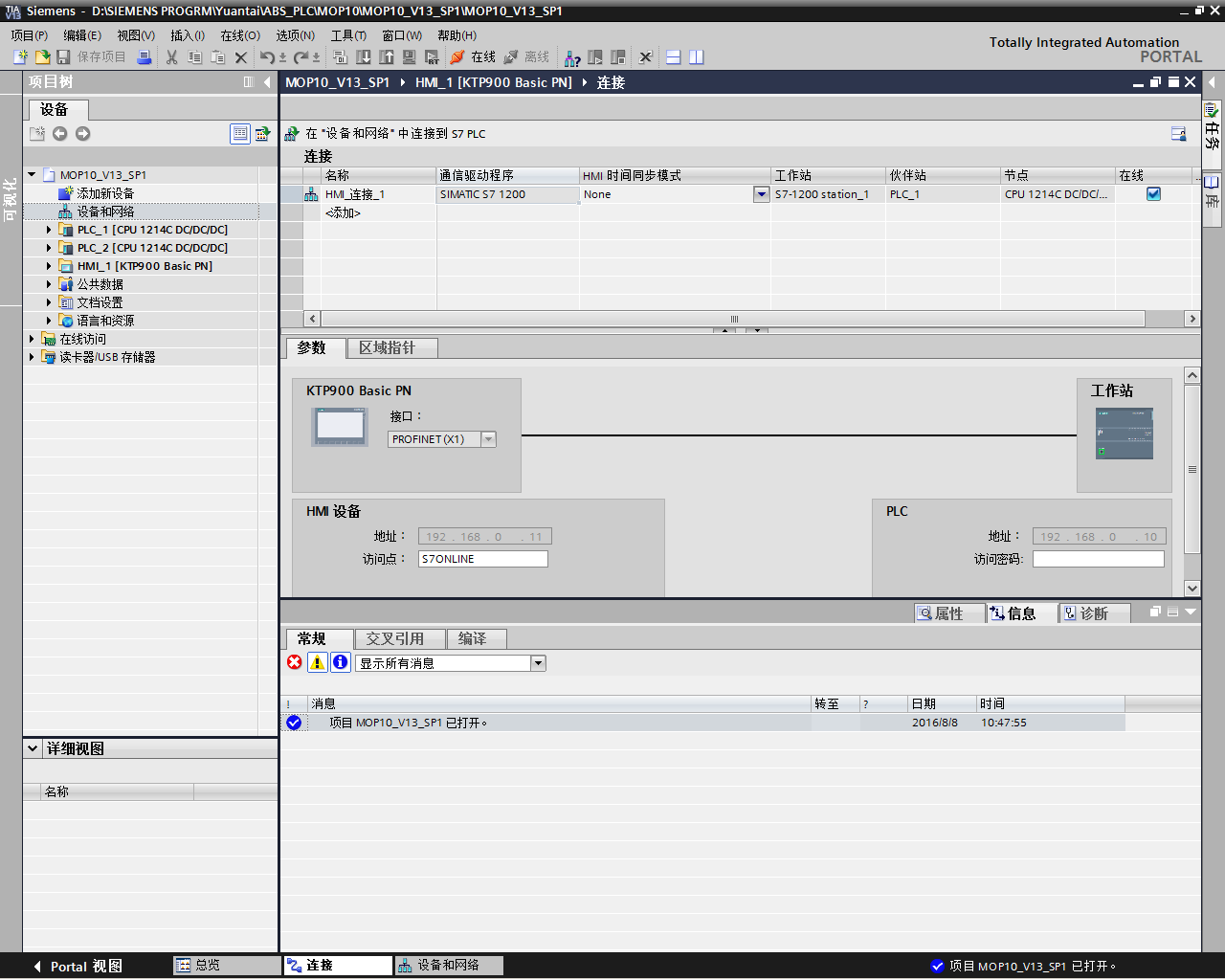This screenshot has height=980, width=1225.
Task: Click the 总览 button in the bottom bar
Action: 227,966
